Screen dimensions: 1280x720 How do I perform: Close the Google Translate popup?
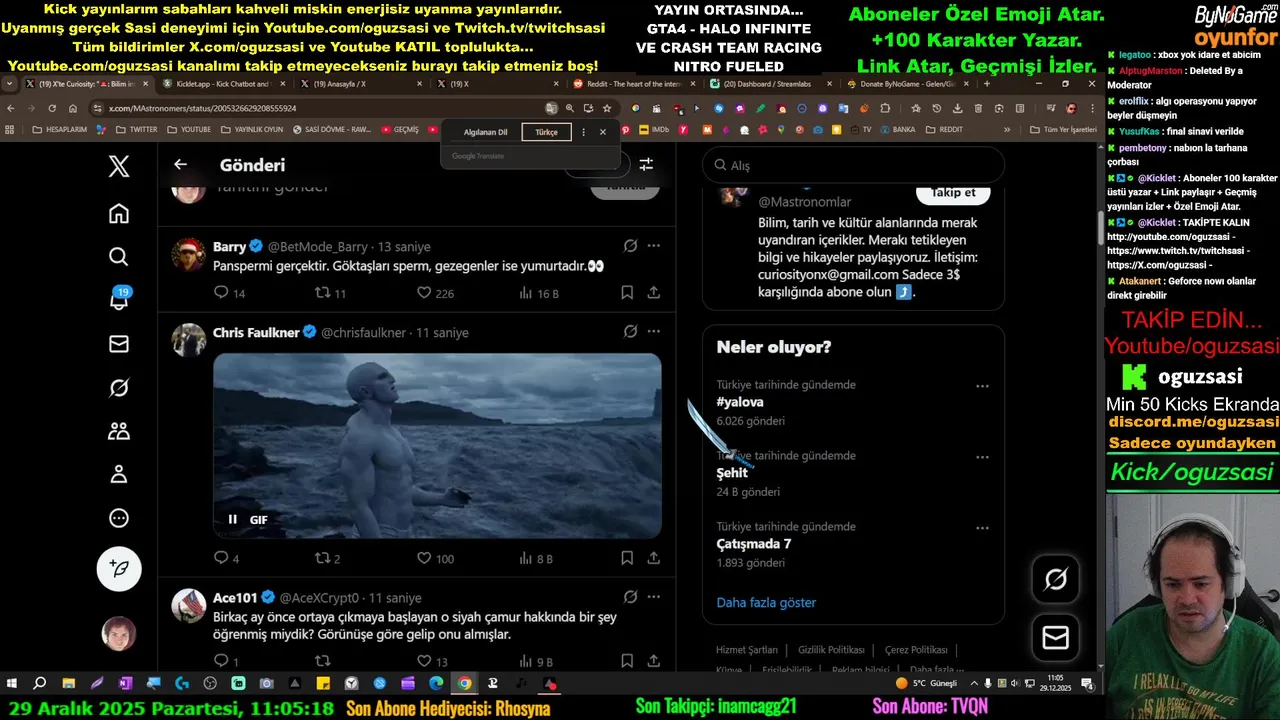(603, 132)
